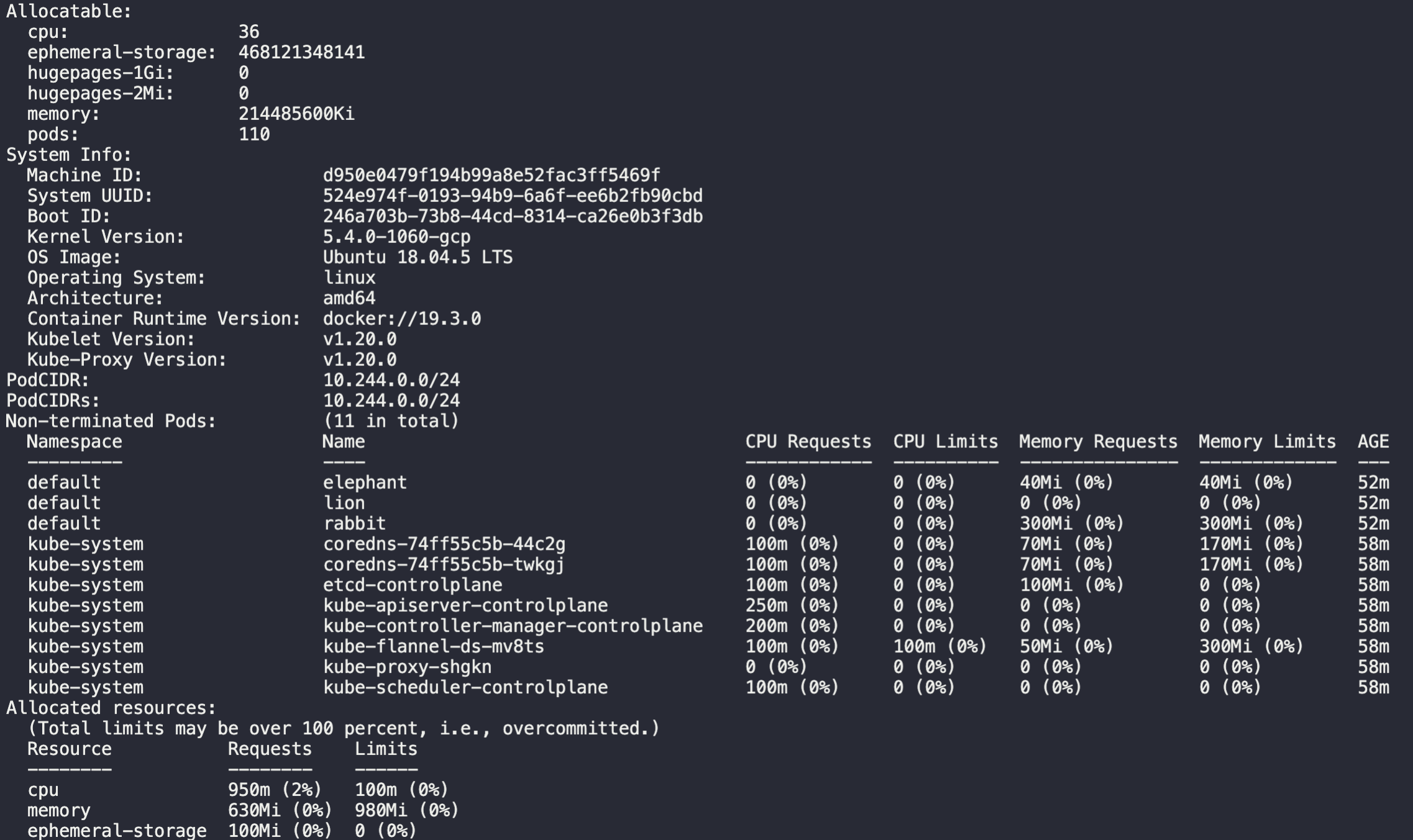Click coredns-74ff55c5b-44c2g pod name

[444, 544]
